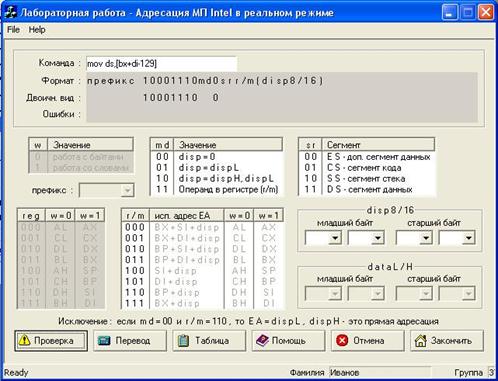Click the Закончить house icon
This screenshot has height=381, width=498.
[421, 340]
